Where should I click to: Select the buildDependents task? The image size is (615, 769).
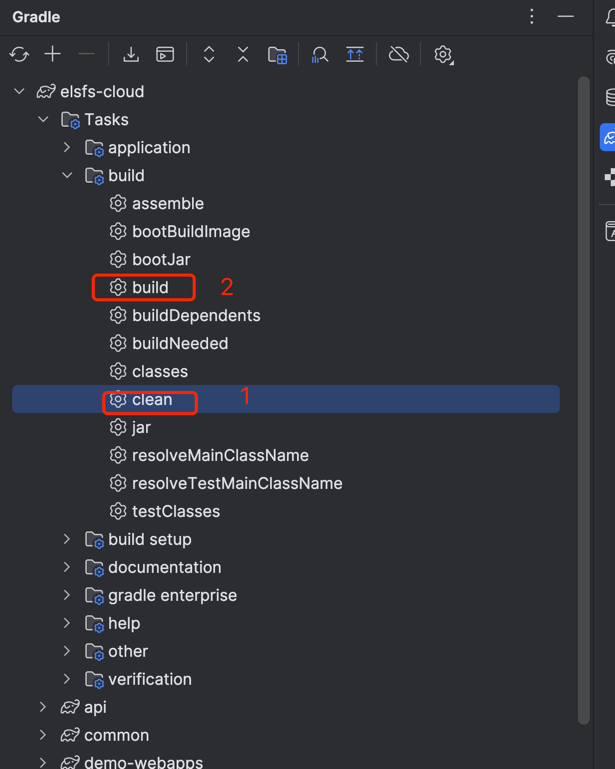(x=196, y=316)
